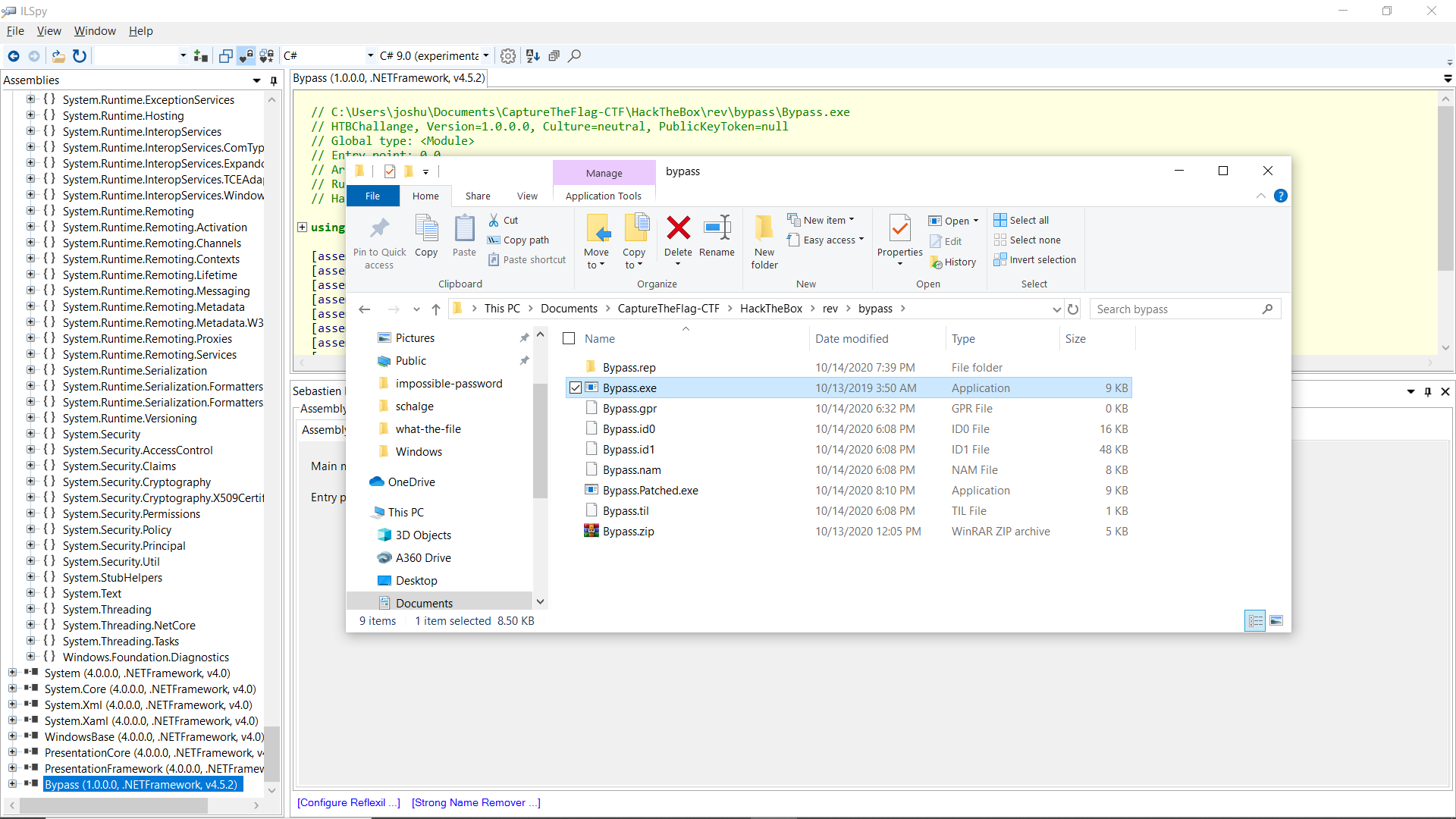This screenshot has width=1456, height=819.
Task: Click the Open assembly folder icon
Action: coord(58,56)
